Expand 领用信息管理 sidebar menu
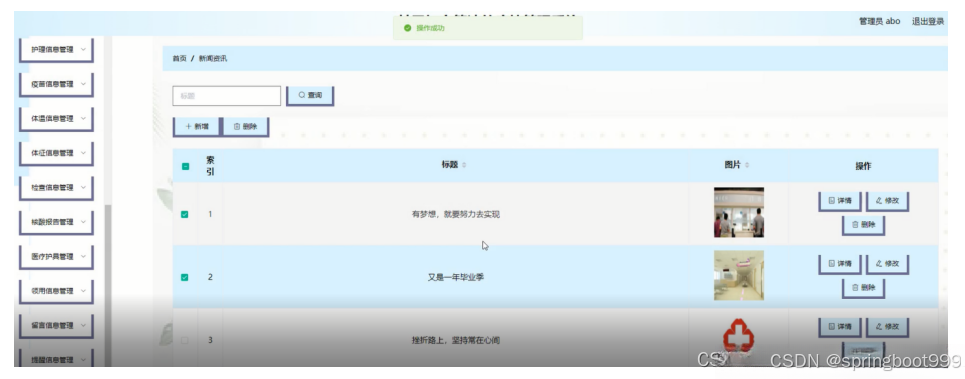The height and width of the screenshot is (379, 965). (57, 291)
